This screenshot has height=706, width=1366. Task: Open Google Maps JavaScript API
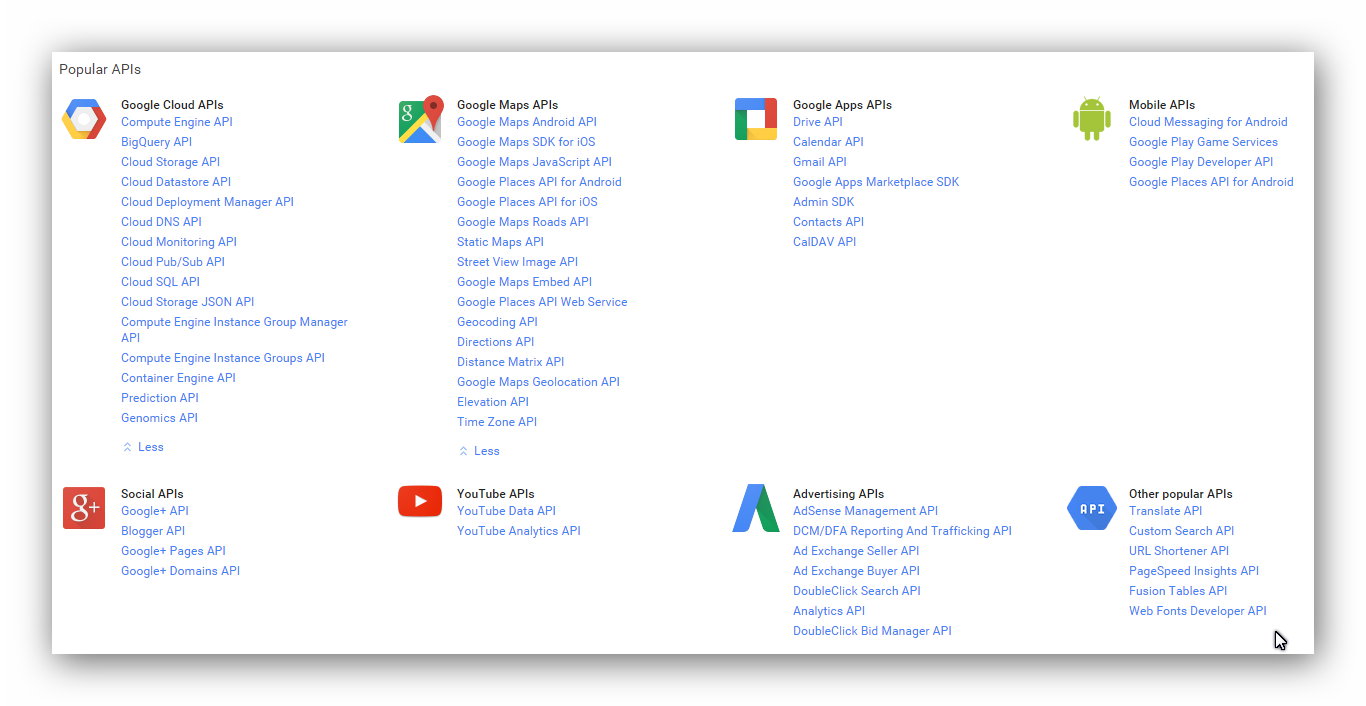(534, 162)
